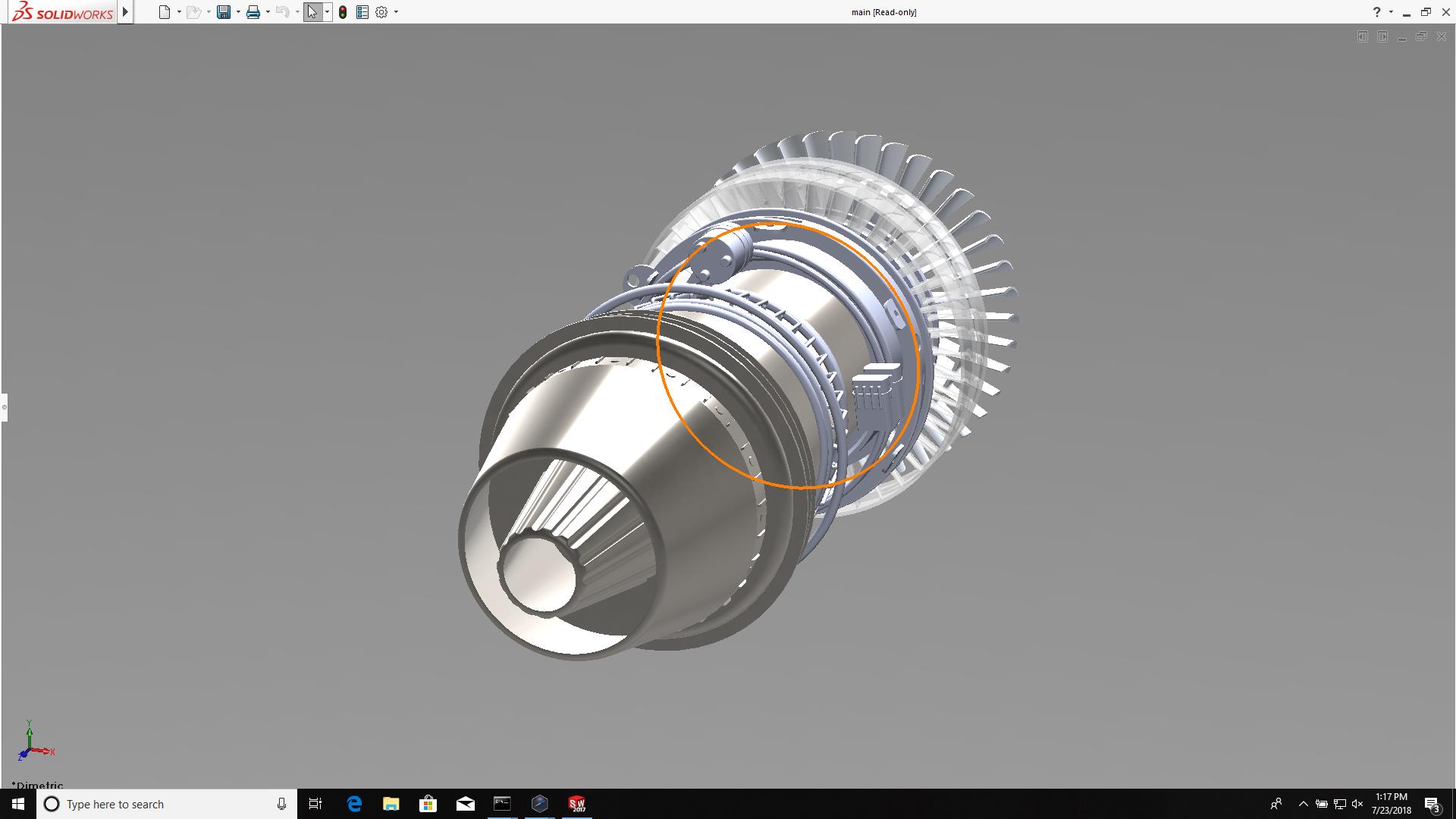Click the New document icon
The width and height of the screenshot is (1456, 819).
tap(164, 12)
